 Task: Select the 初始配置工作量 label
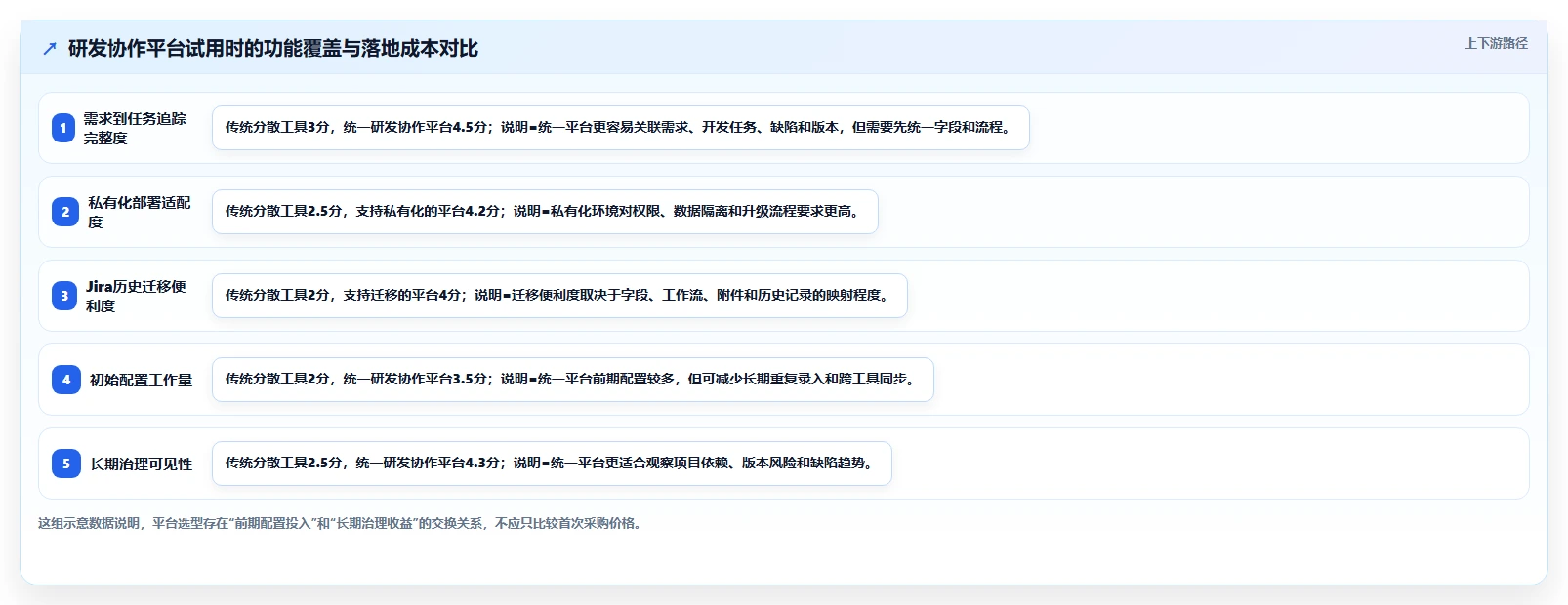(142, 380)
